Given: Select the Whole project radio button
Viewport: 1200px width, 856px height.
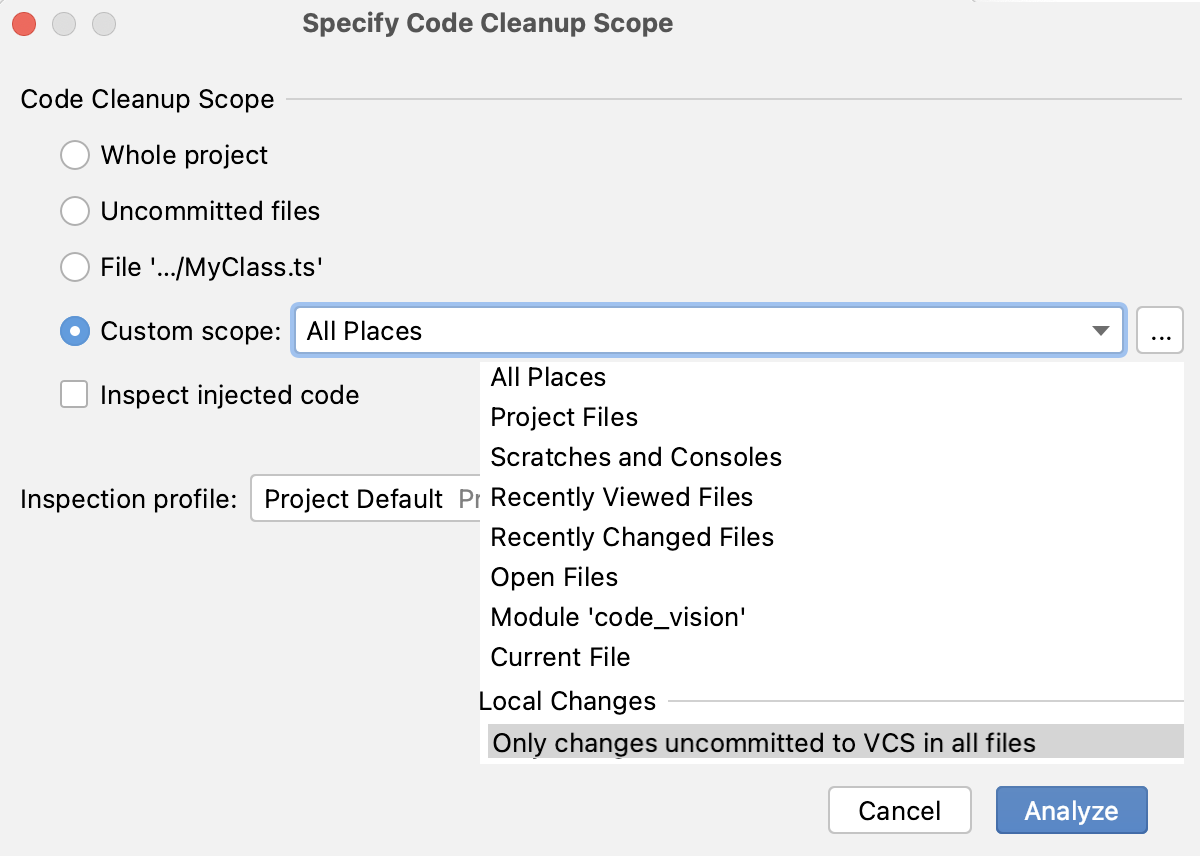Looking at the screenshot, I should 74,155.
